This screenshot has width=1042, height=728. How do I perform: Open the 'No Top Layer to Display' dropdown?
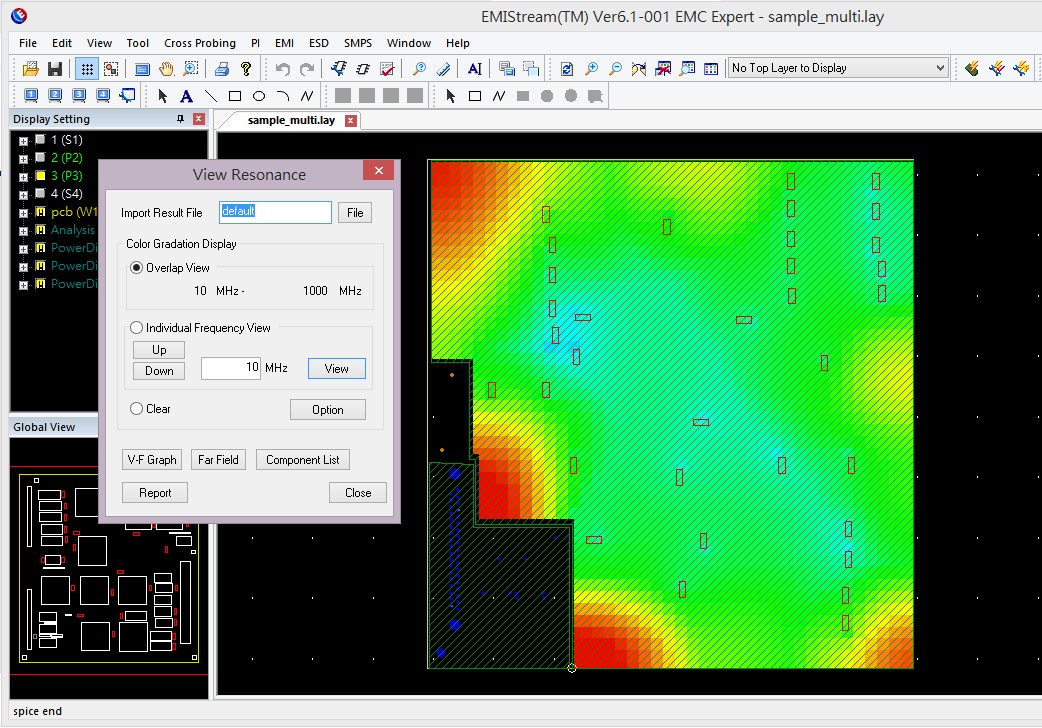click(x=939, y=68)
